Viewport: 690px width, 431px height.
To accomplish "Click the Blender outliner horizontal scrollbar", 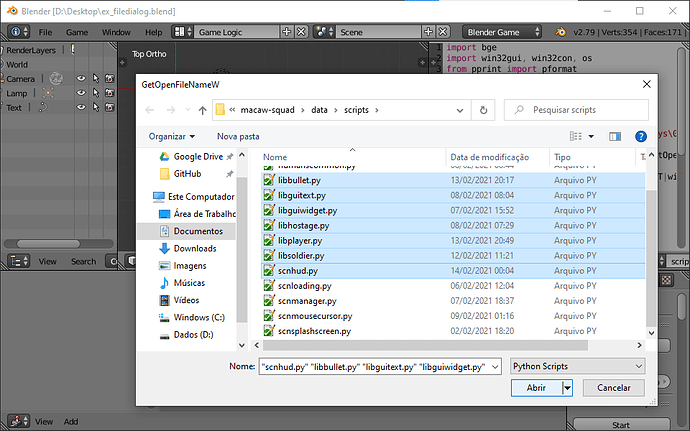I will tap(48, 244).
